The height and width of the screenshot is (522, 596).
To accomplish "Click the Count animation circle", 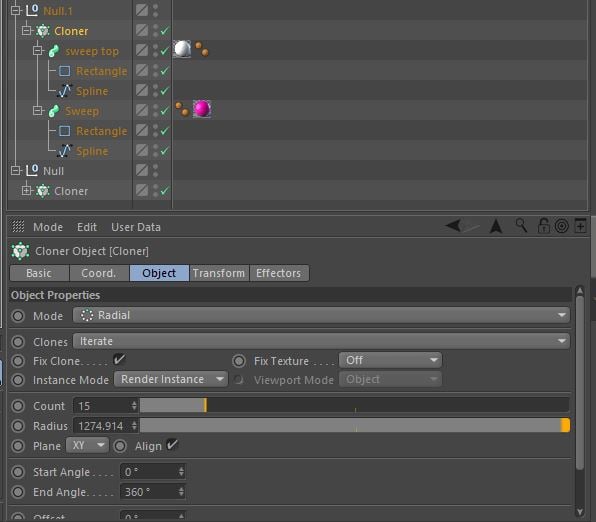I will (18, 406).
